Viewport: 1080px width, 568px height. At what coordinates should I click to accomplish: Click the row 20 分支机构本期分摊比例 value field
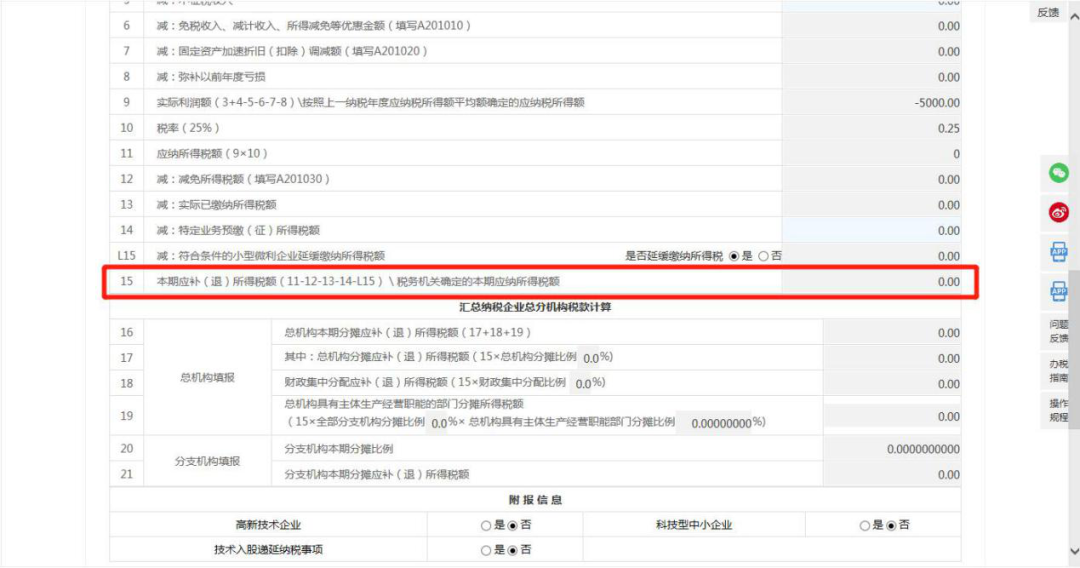click(892, 449)
